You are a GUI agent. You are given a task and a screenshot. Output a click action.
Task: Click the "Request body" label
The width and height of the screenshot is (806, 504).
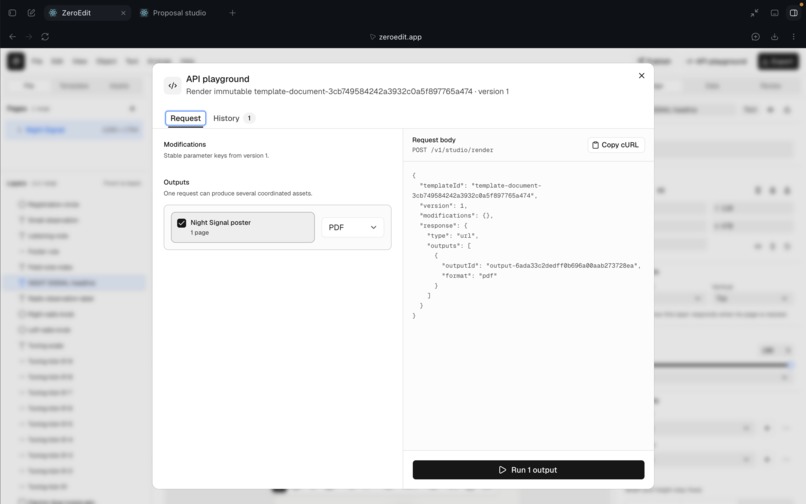point(434,140)
